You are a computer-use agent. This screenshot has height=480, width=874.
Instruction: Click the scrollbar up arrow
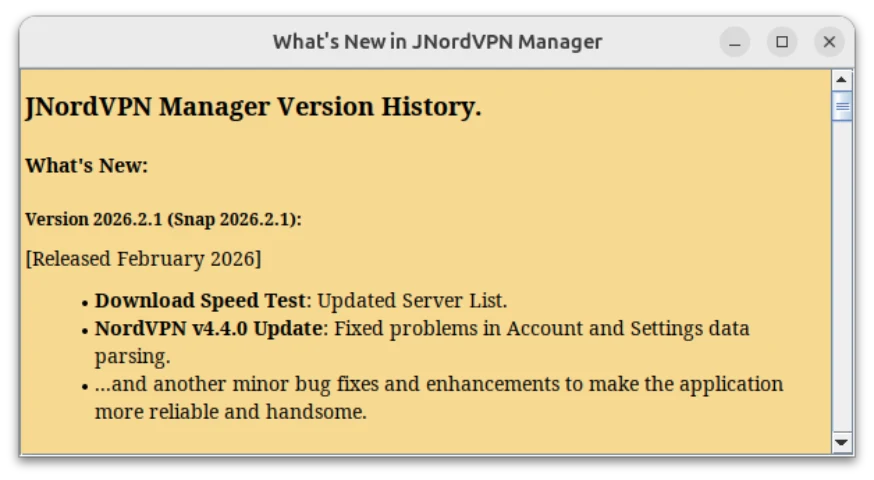pos(842,80)
